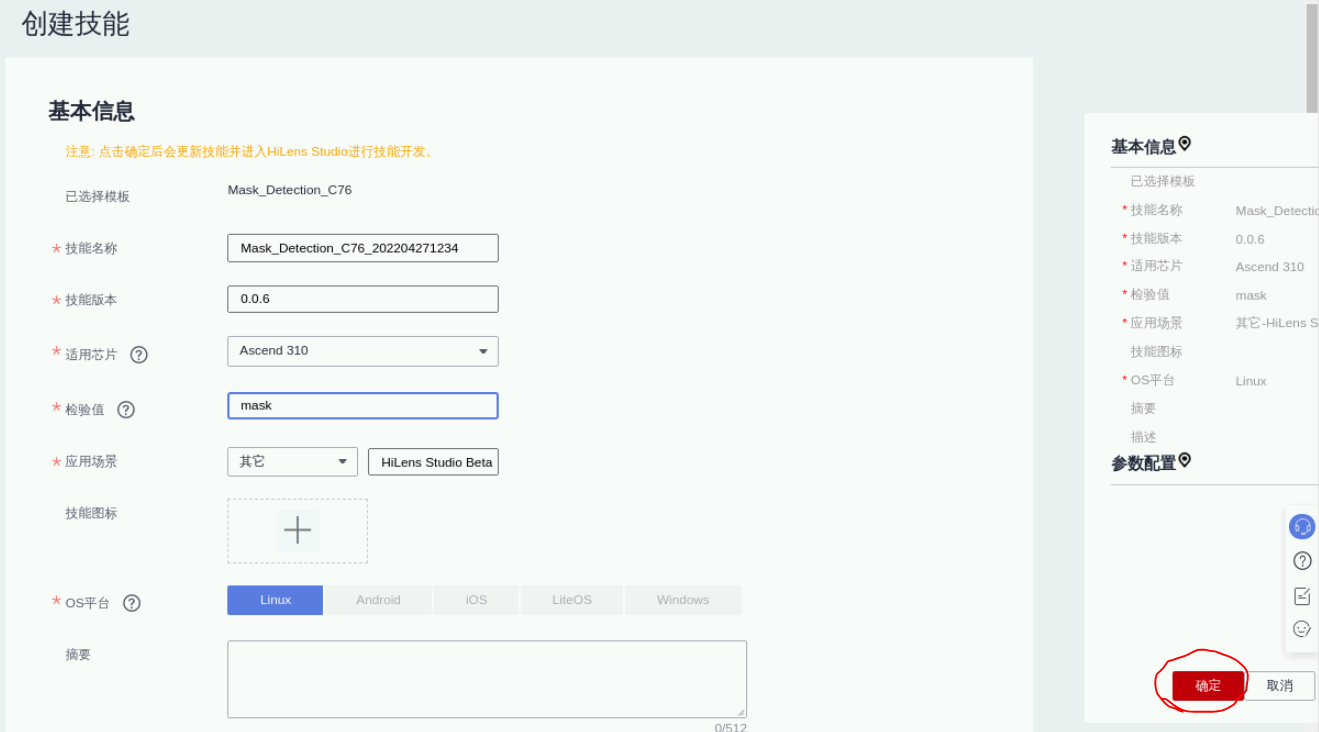Viewport: 1319px width, 732px height.
Task: Click the help icon beside 适用芯片
Action: [x=139, y=354]
